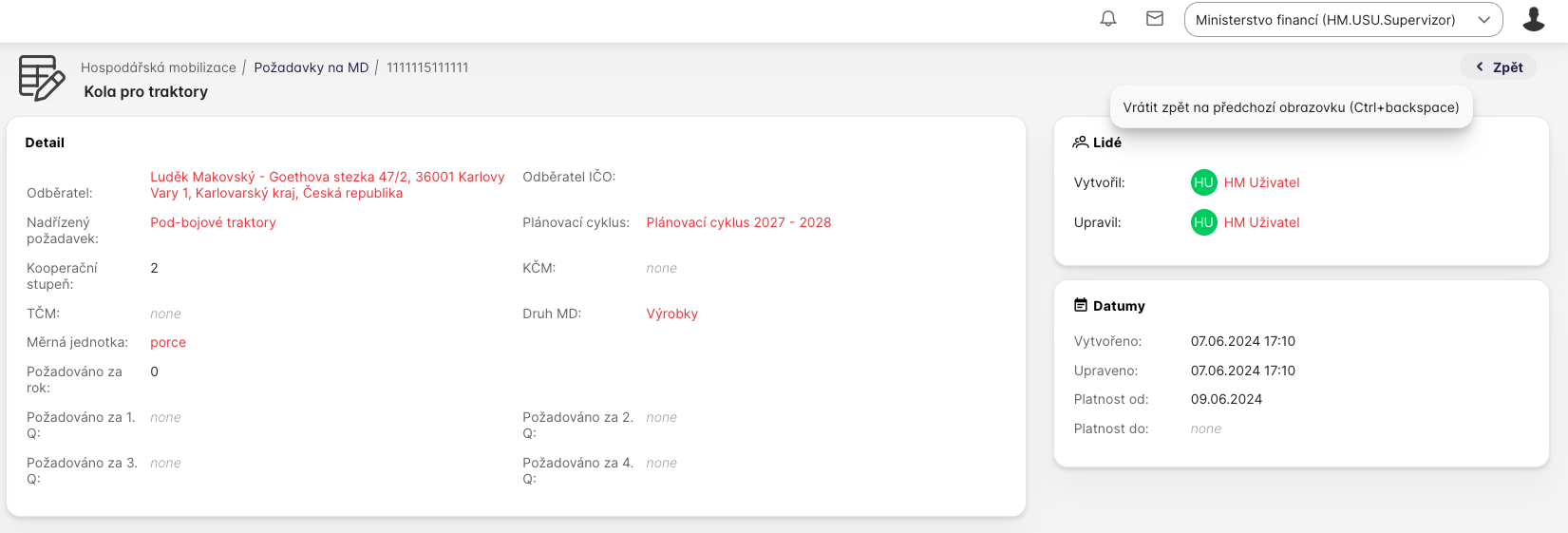Screen dimensions: 1568x533
Task: Click the Zpět back button
Action: 1499,67
